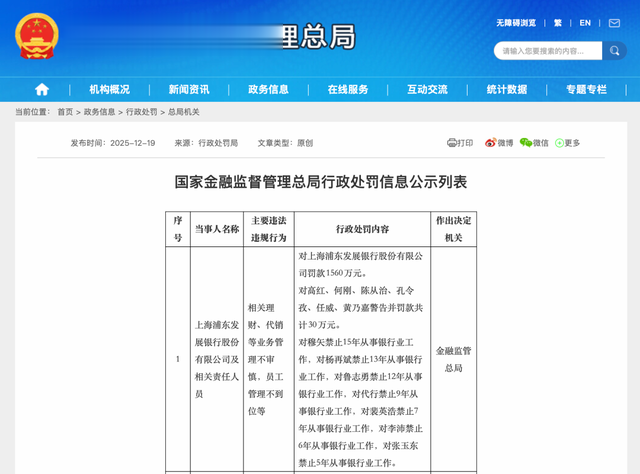
Task: Open the home icon in navigation bar
Action: pyautogui.click(x=42, y=89)
